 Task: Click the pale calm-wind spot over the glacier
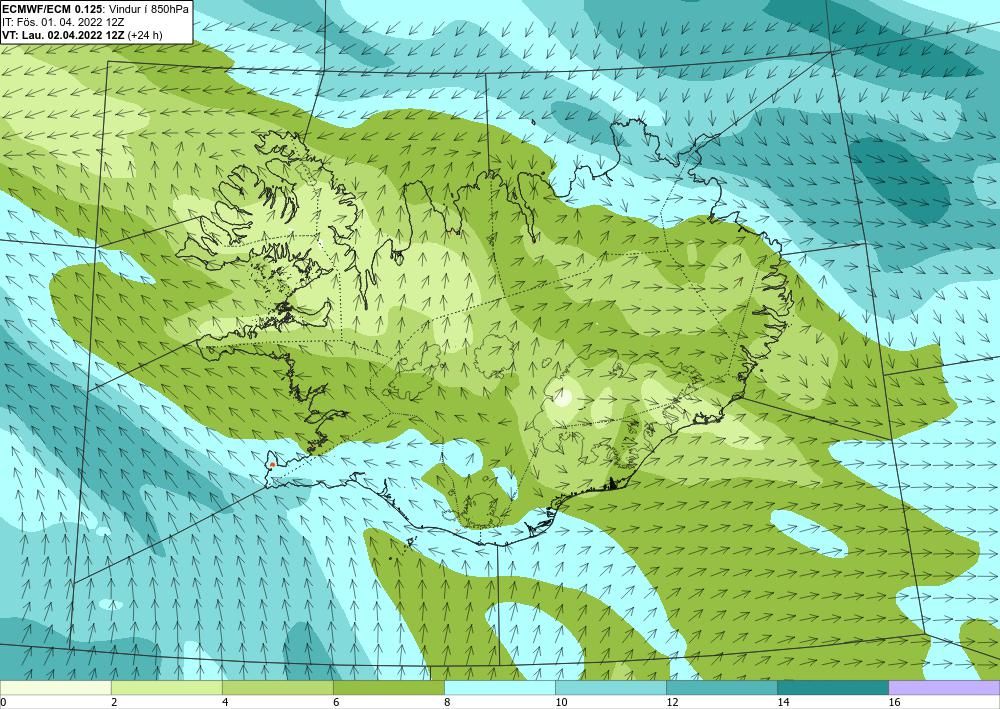coord(562,398)
